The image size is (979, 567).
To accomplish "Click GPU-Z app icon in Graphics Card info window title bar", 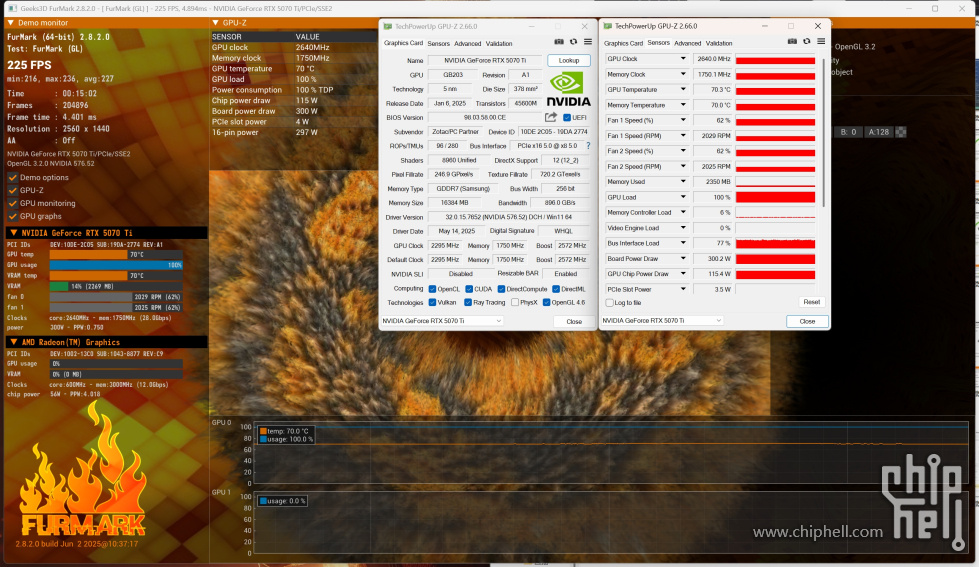I will click(388, 26).
